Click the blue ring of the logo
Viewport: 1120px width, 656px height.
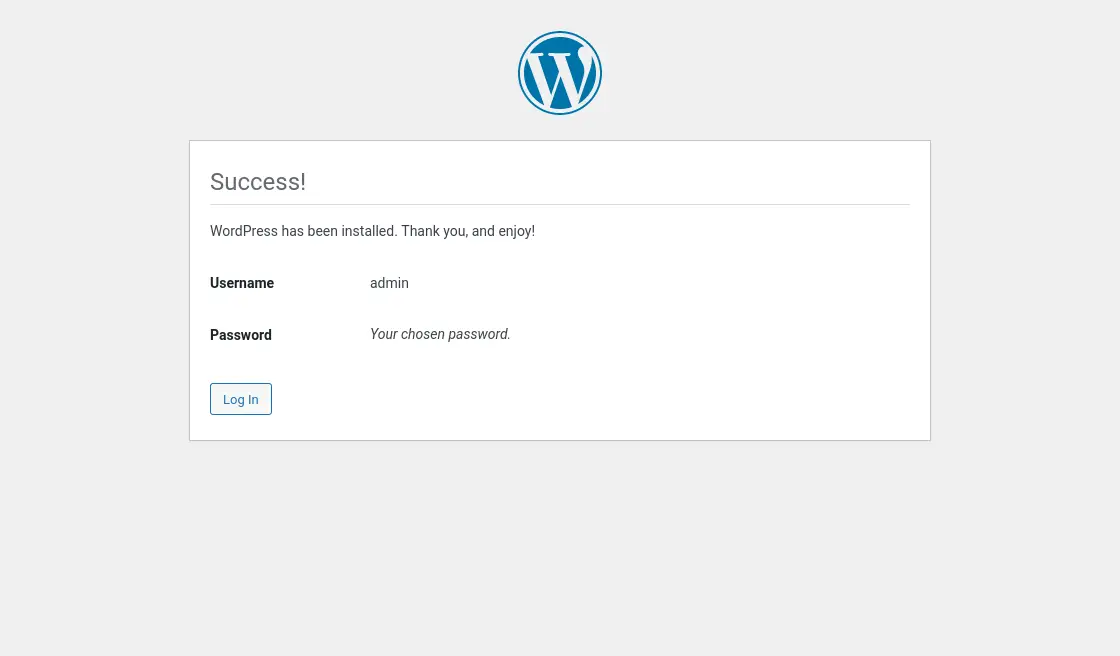pos(560,33)
